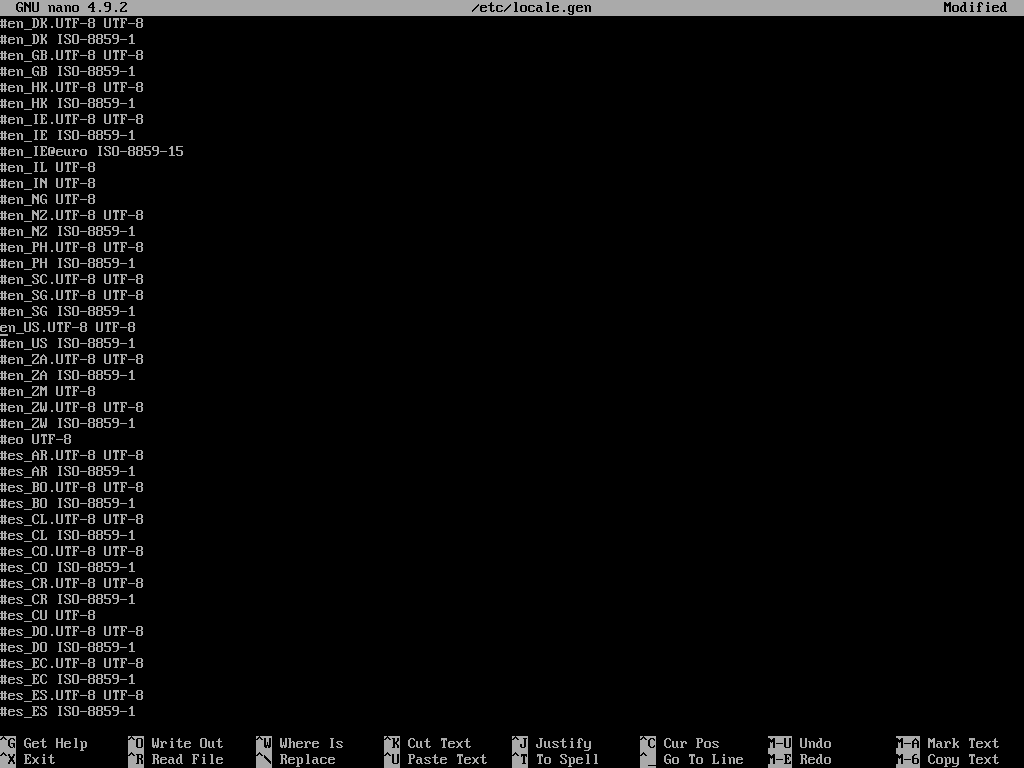
Task: Click the ^\ Replace shortcut
Action: point(296,760)
